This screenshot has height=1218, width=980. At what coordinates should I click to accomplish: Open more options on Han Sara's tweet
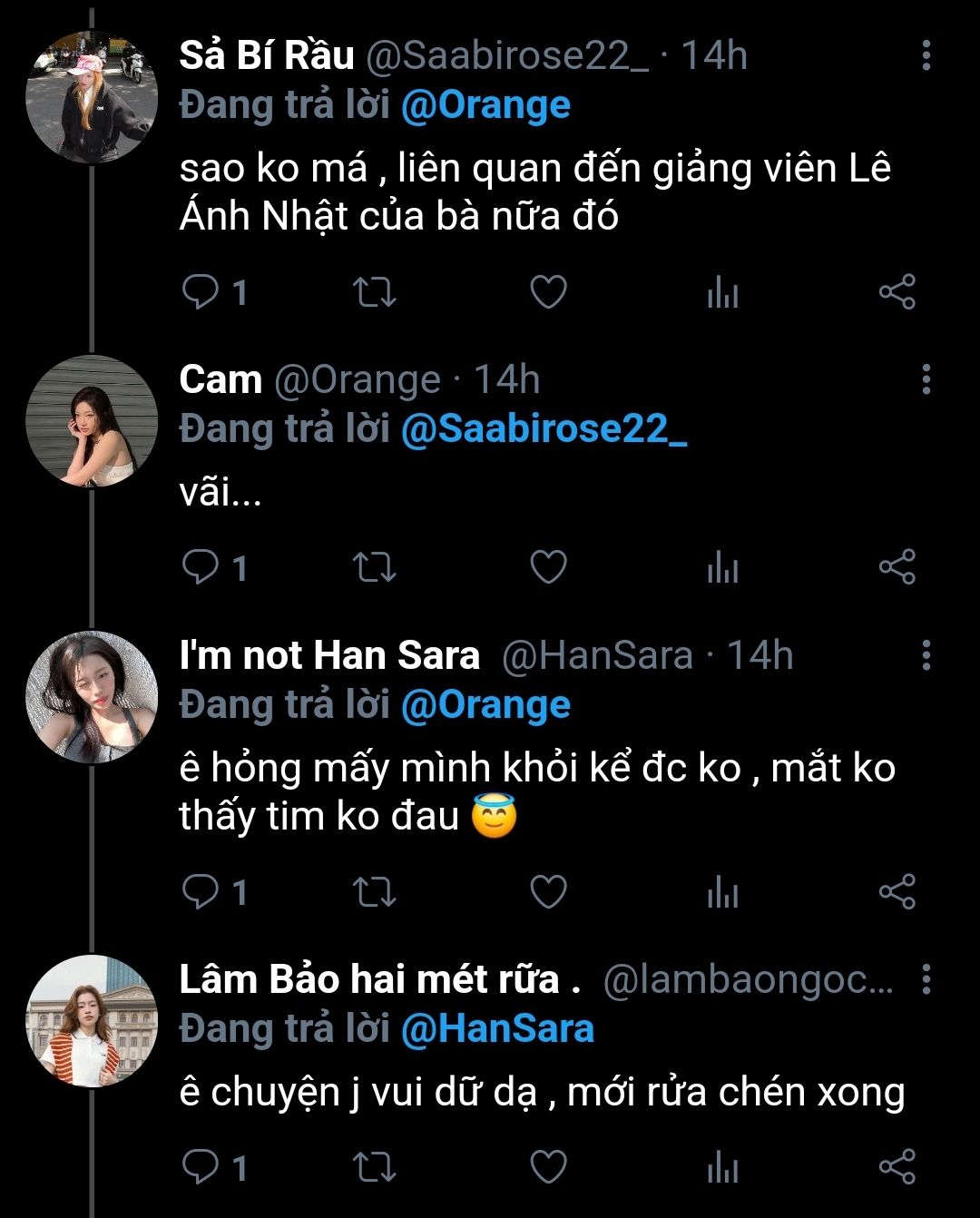(x=926, y=654)
